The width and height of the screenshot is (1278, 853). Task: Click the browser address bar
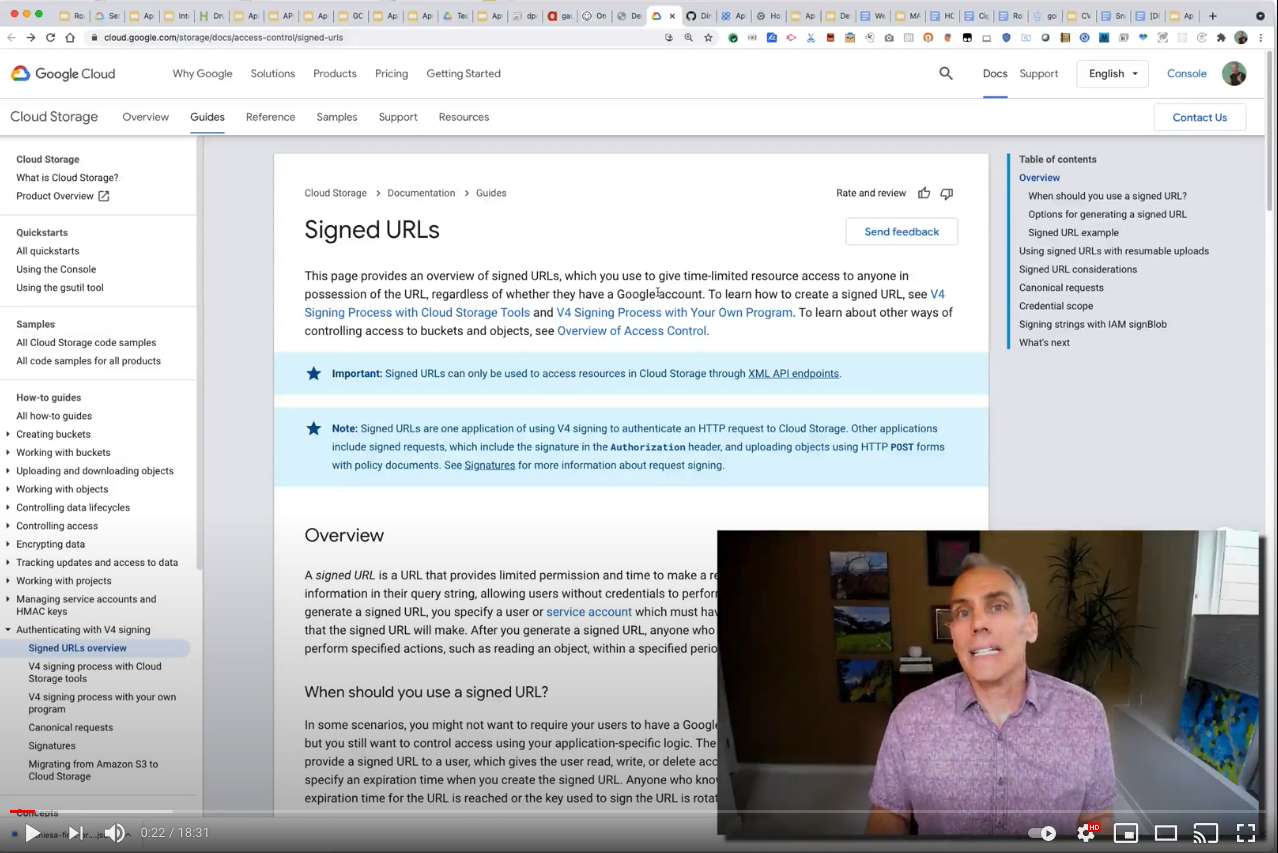(375, 37)
